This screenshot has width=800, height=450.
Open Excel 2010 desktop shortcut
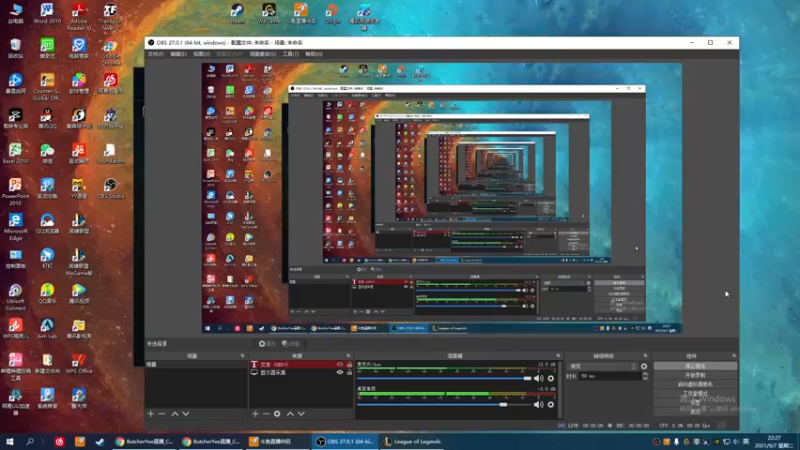[15, 153]
